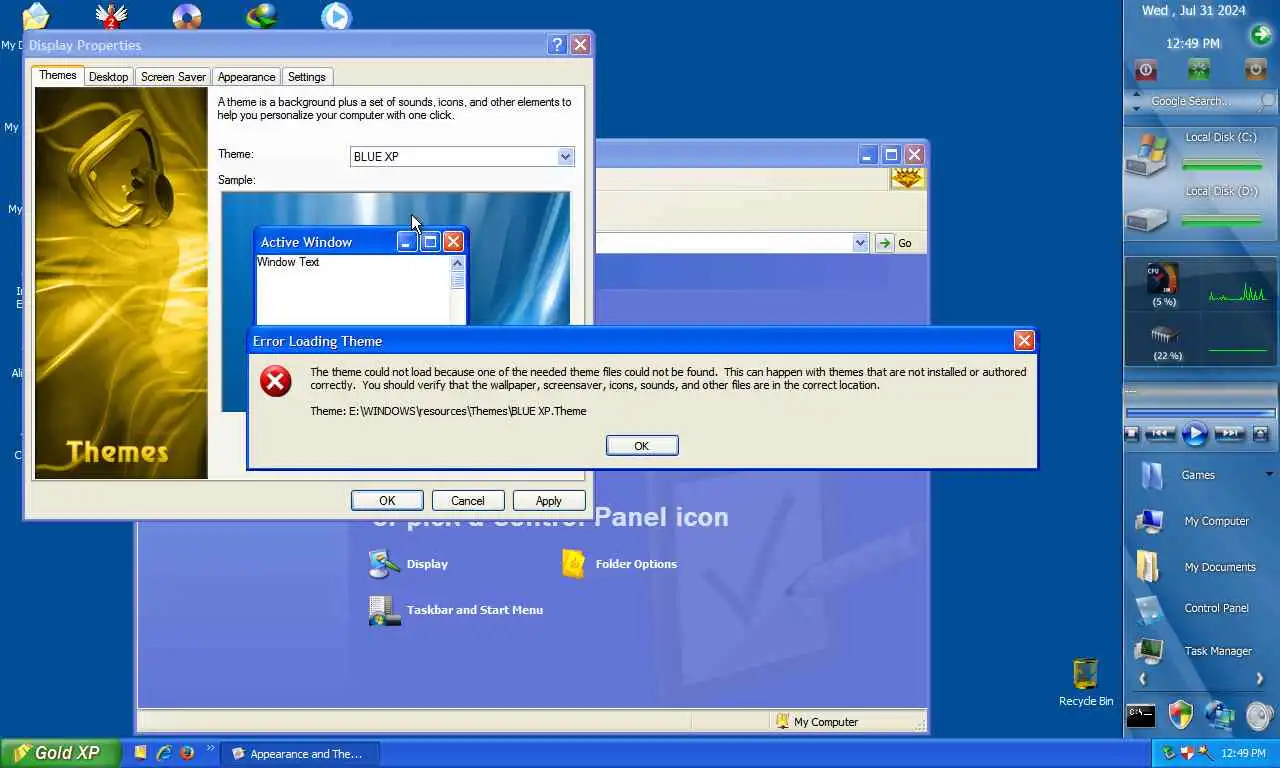The image size is (1280, 768).
Task: Click the Gold XP start button
Action: [60, 753]
